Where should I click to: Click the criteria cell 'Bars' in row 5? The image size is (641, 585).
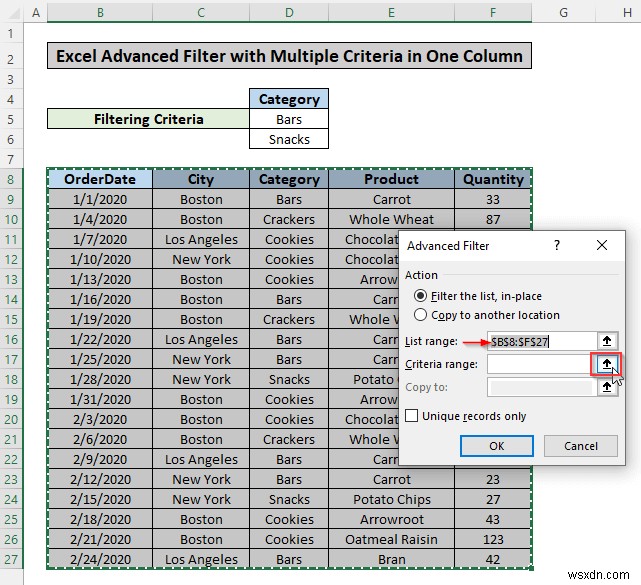[x=289, y=119]
